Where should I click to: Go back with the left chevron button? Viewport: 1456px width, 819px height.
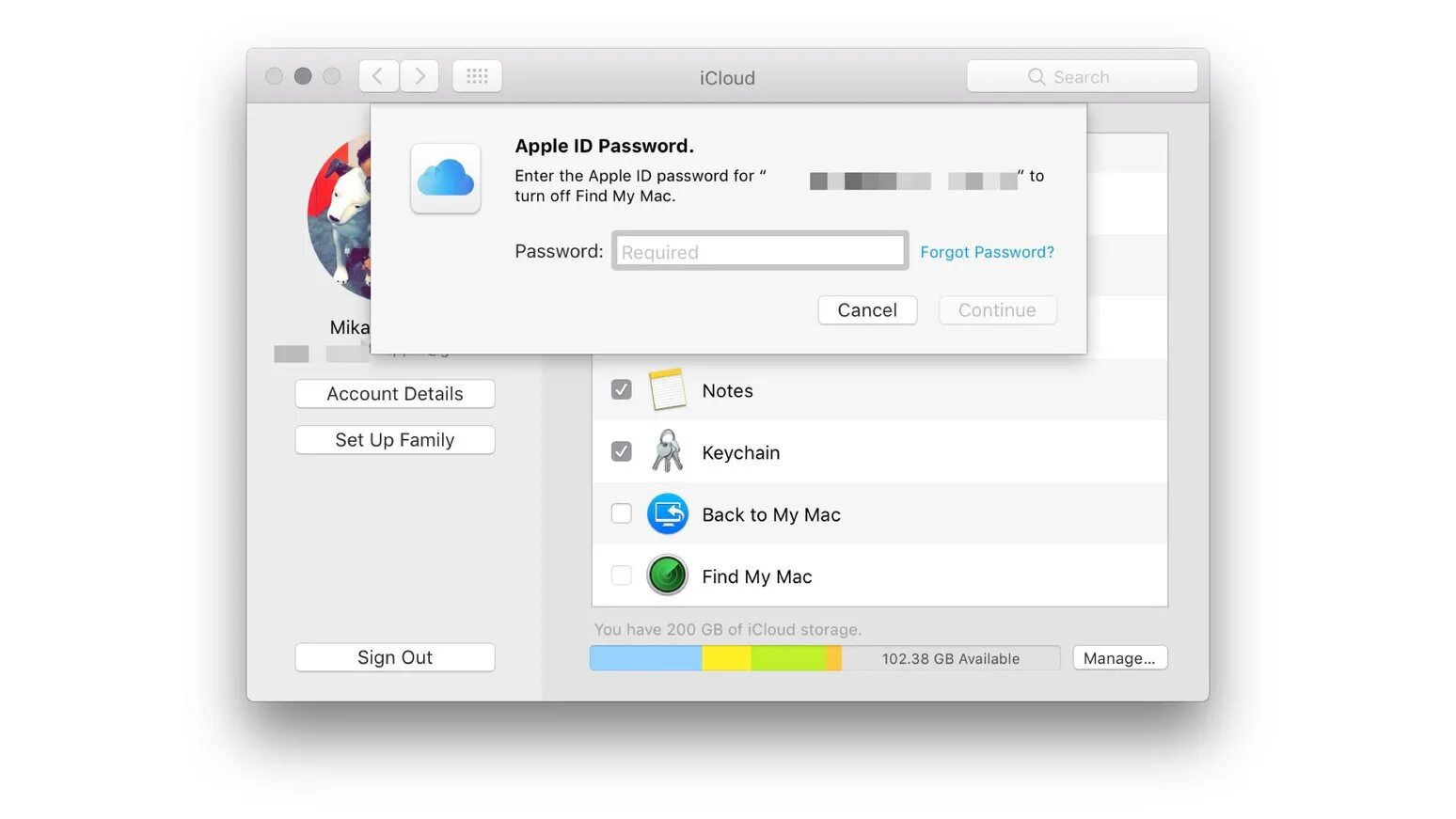pyautogui.click(x=378, y=76)
